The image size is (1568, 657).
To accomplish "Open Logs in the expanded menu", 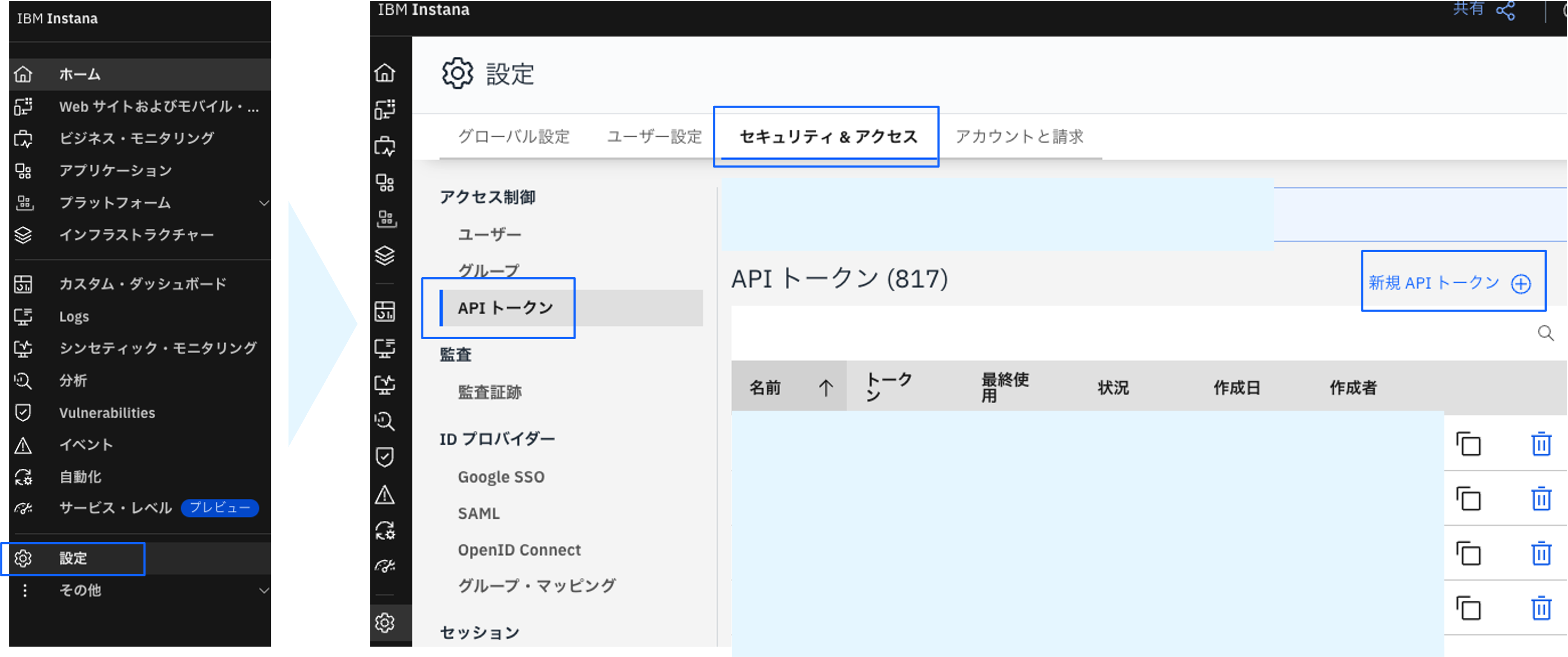I will click(140, 317).
